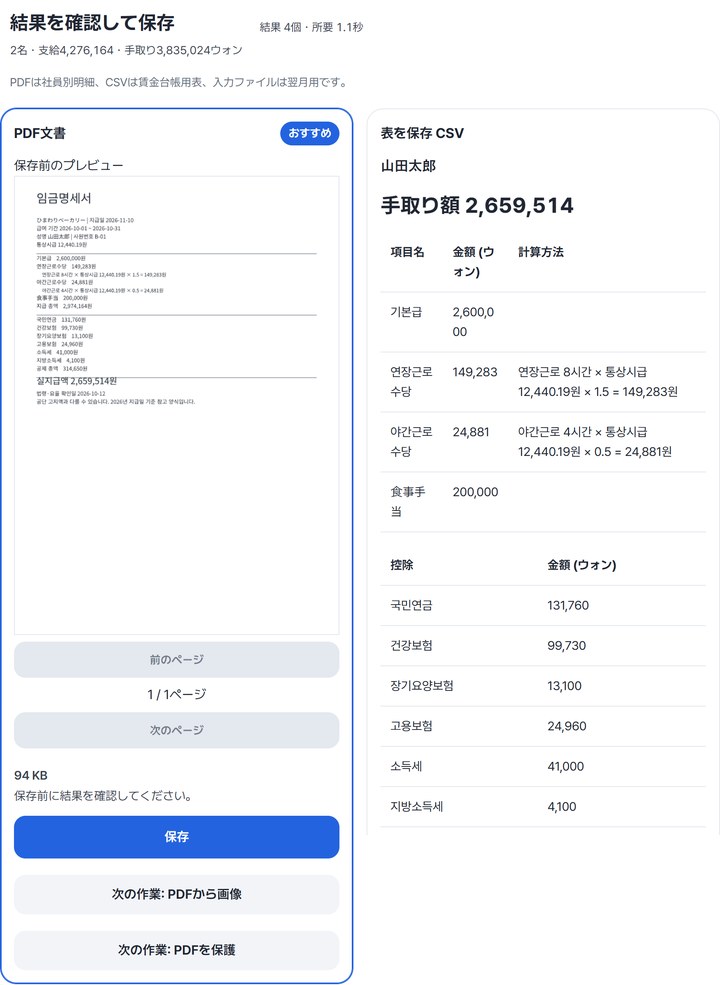The image size is (720, 985).
Task: Select the 연장근로수당 row label
Action: [x=412, y=381]
